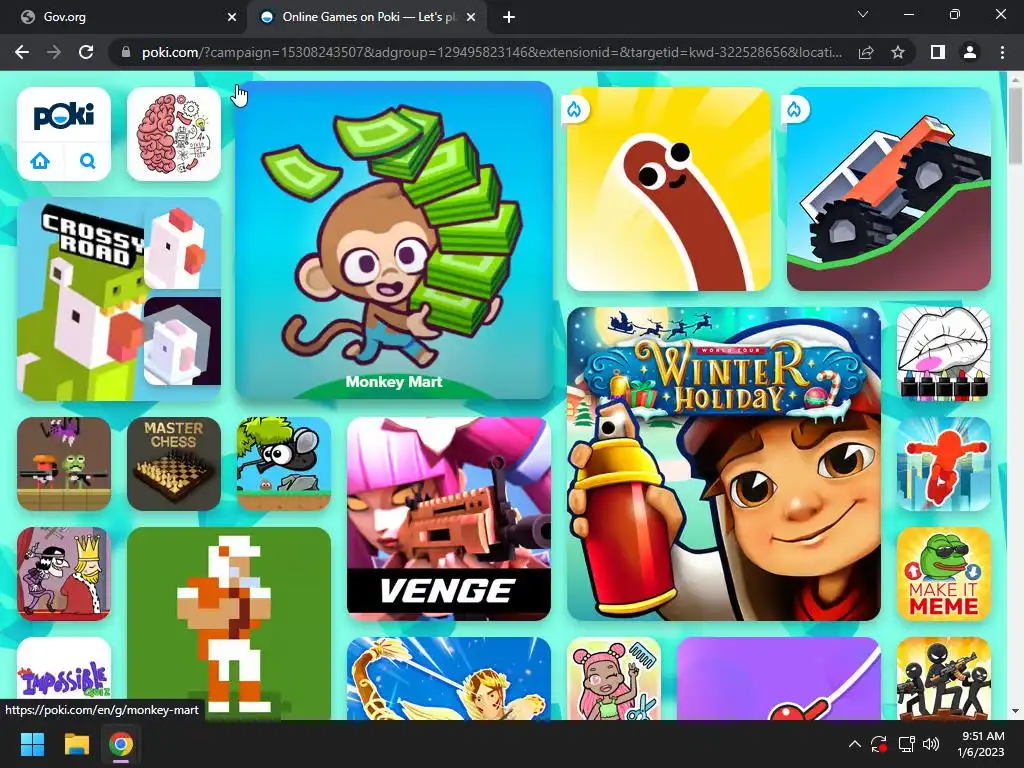The height and width of the screenshot is (768, 1024).
Task: Open the Crossy Road game tile
Action: [x=119, y=299]
